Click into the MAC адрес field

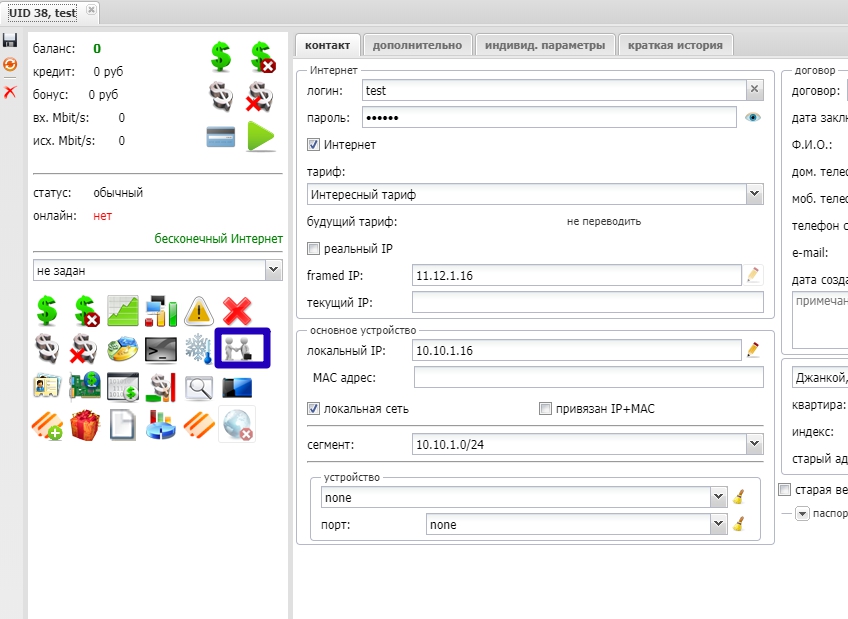[588, 377]
